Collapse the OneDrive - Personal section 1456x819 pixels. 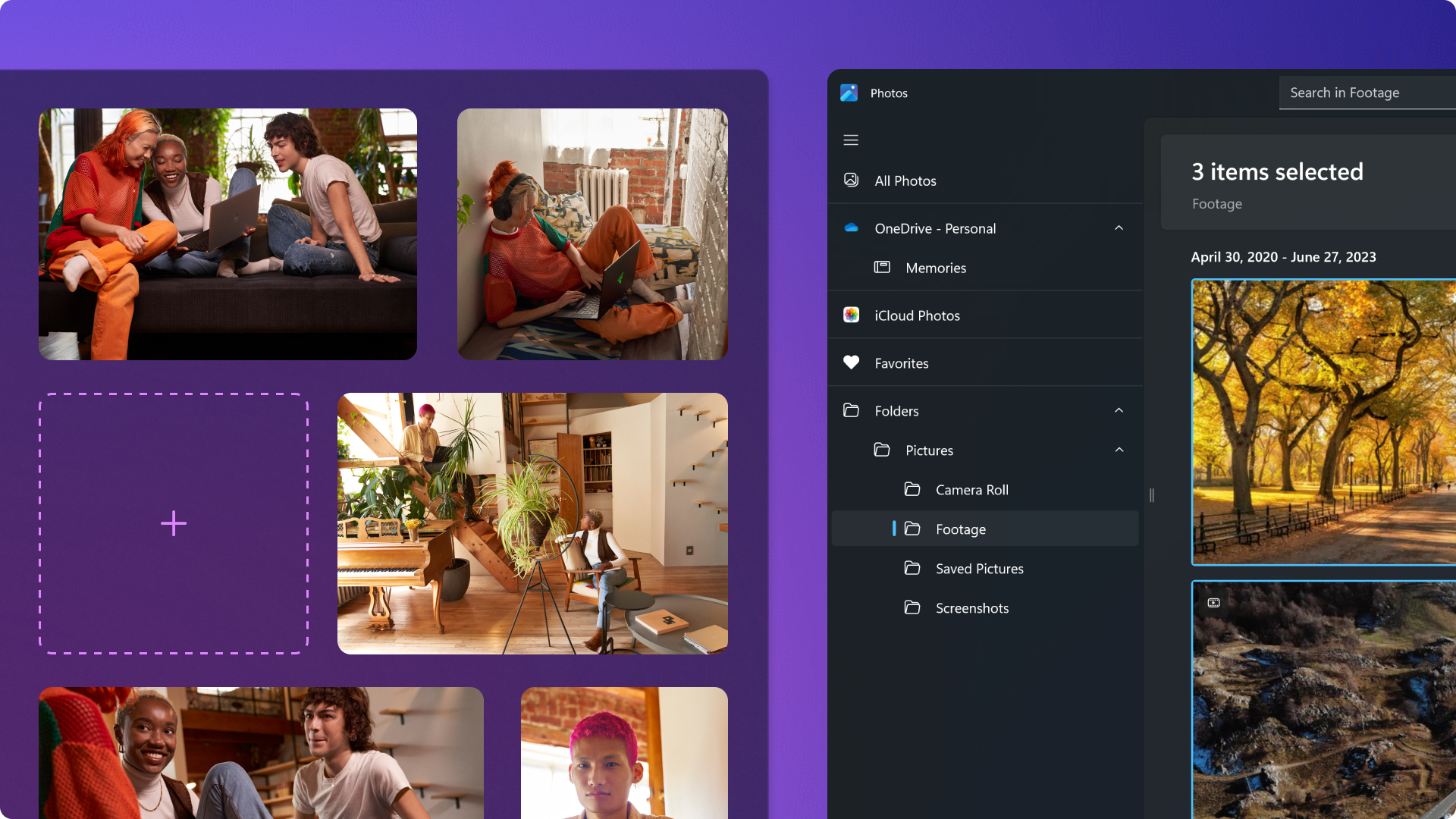[1119, 228]
